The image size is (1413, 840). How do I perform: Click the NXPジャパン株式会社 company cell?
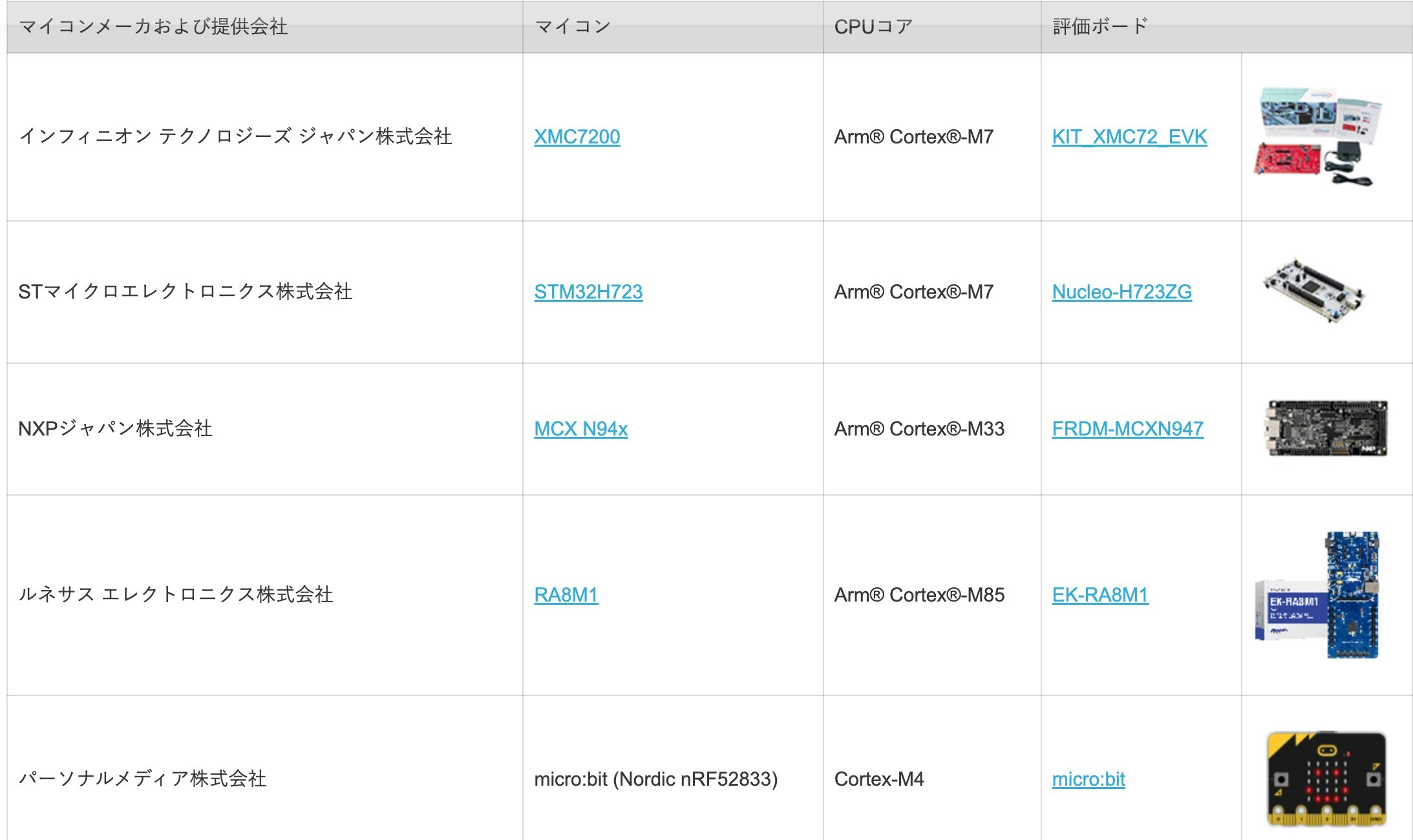point(115,429)
